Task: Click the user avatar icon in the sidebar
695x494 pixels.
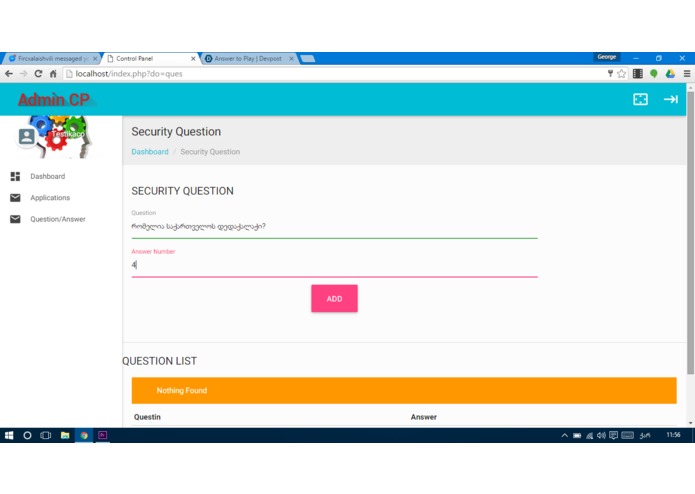Action: tap(27, 136)
